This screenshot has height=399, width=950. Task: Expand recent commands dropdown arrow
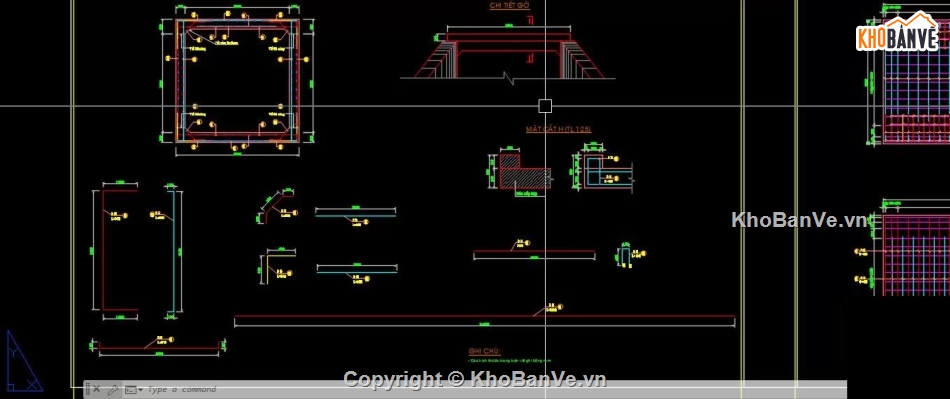click(x=141, y=390)
